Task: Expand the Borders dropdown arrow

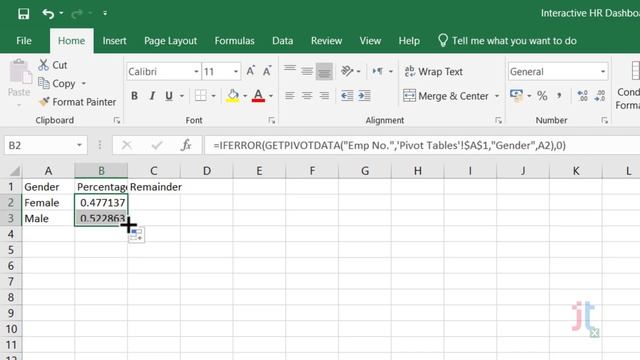Action: point(213,96)
